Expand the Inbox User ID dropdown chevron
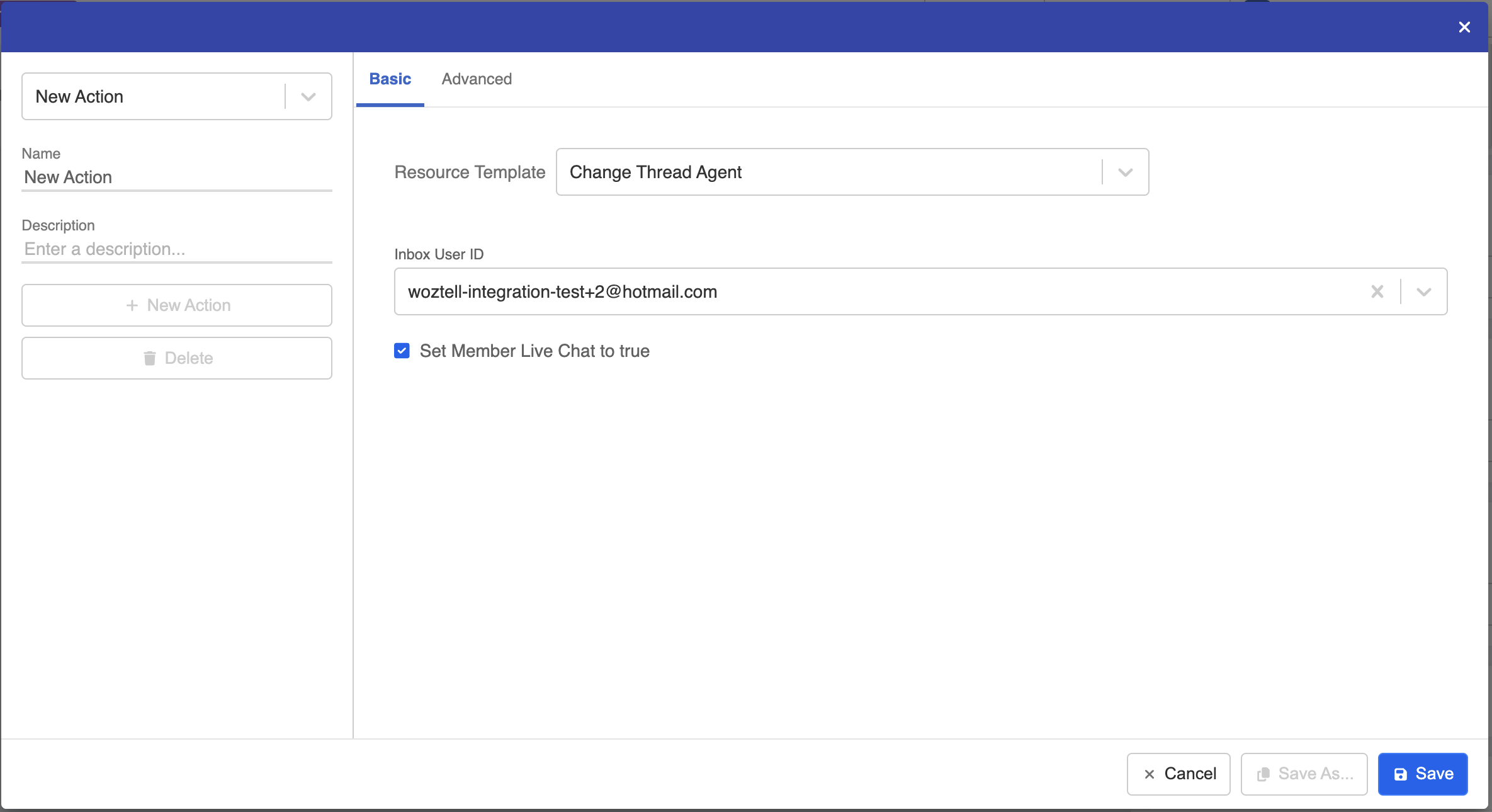The height and width of the screenshot is (812, 1492). coord(1424,291)
